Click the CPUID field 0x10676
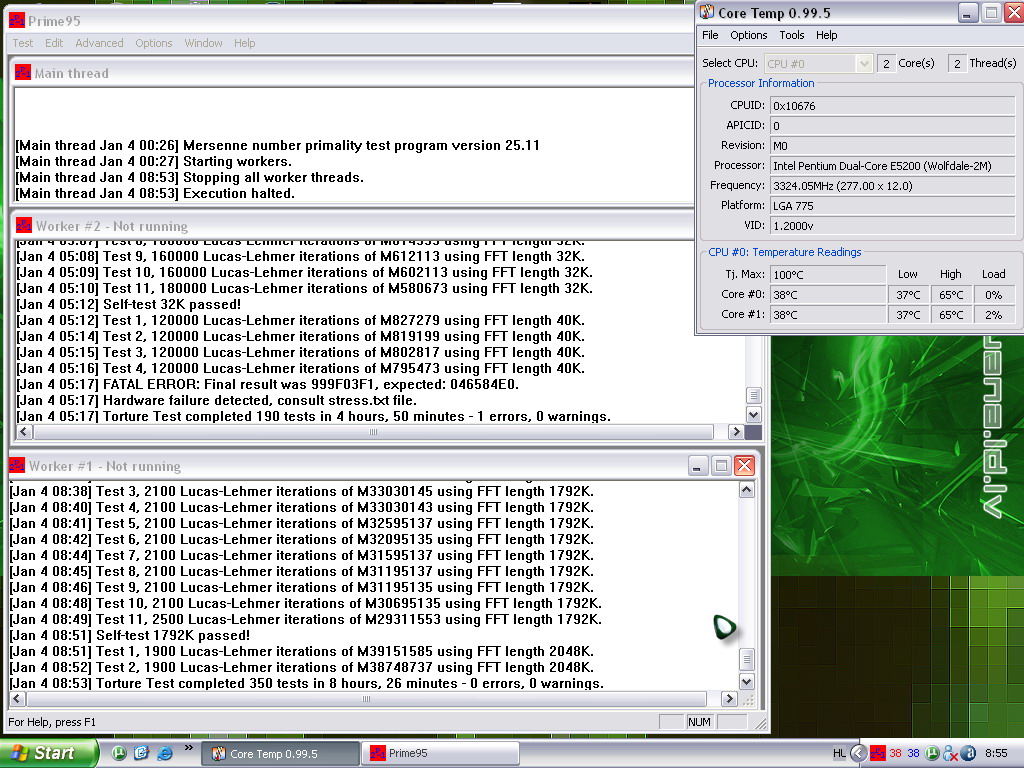Viewport: 1024px width, 768px height. pyautogui.click(x=892, y=106)
